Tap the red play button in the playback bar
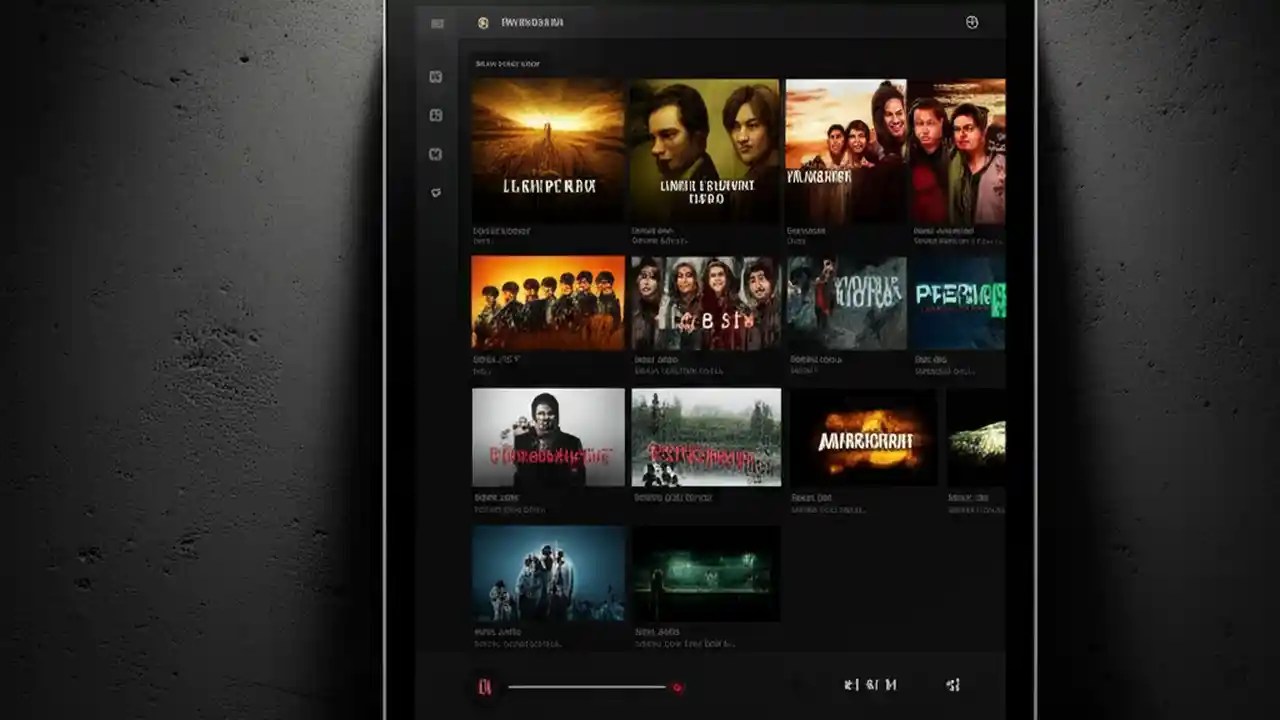Viewport: 1280px width, 720px height. click(x=486, y=687)
